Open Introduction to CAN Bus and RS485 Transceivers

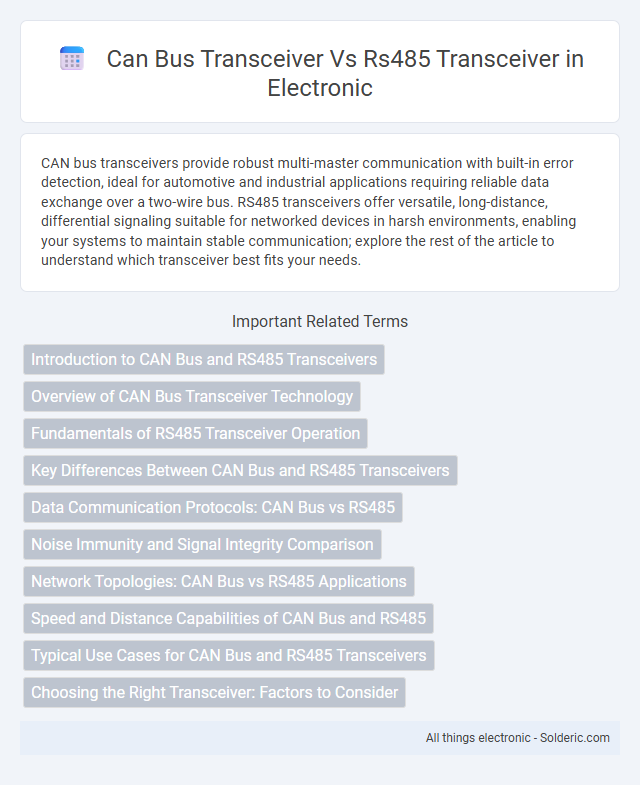click(204, 359)
